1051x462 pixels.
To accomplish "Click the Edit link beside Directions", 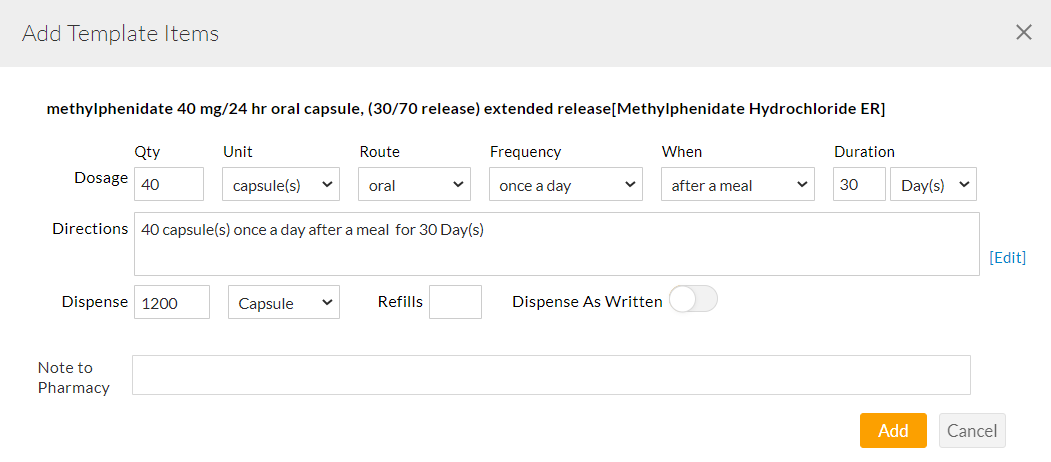I will click(x=1007, y=257).
